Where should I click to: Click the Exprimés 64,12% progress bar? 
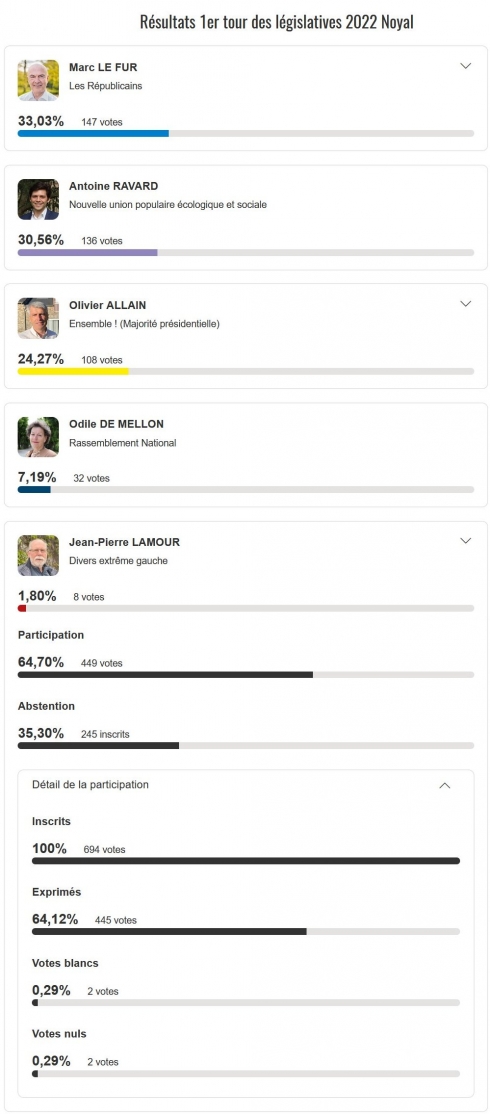246,931
